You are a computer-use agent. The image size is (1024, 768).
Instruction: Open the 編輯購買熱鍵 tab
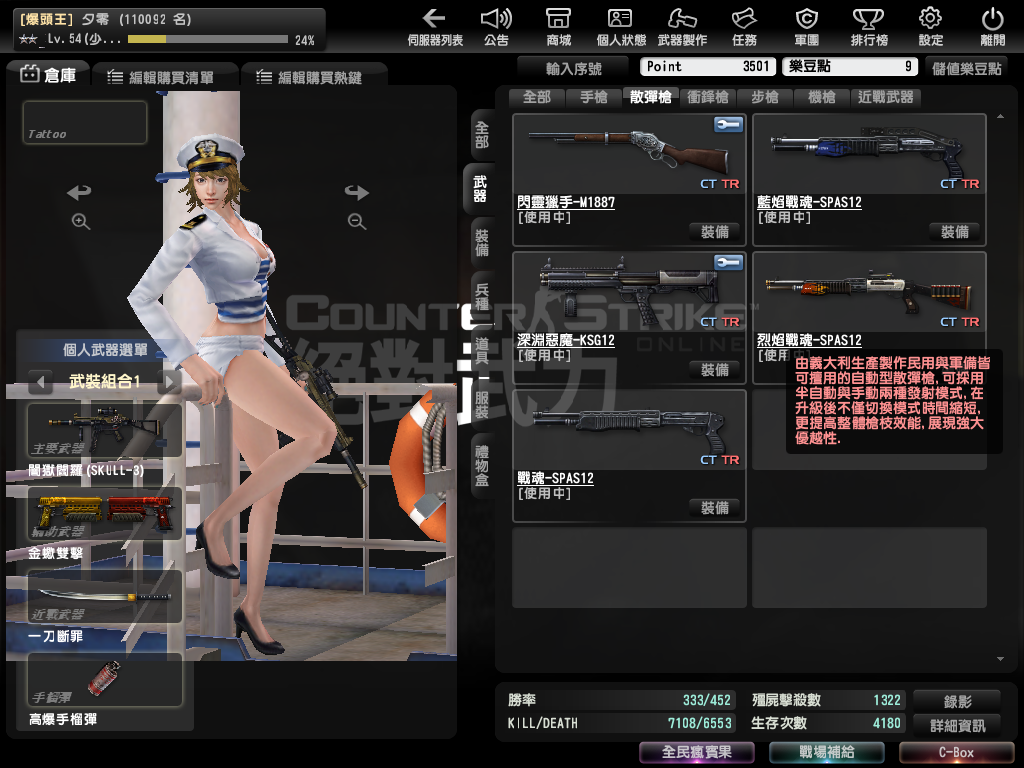pyautogui.click(x=314, y=78)
